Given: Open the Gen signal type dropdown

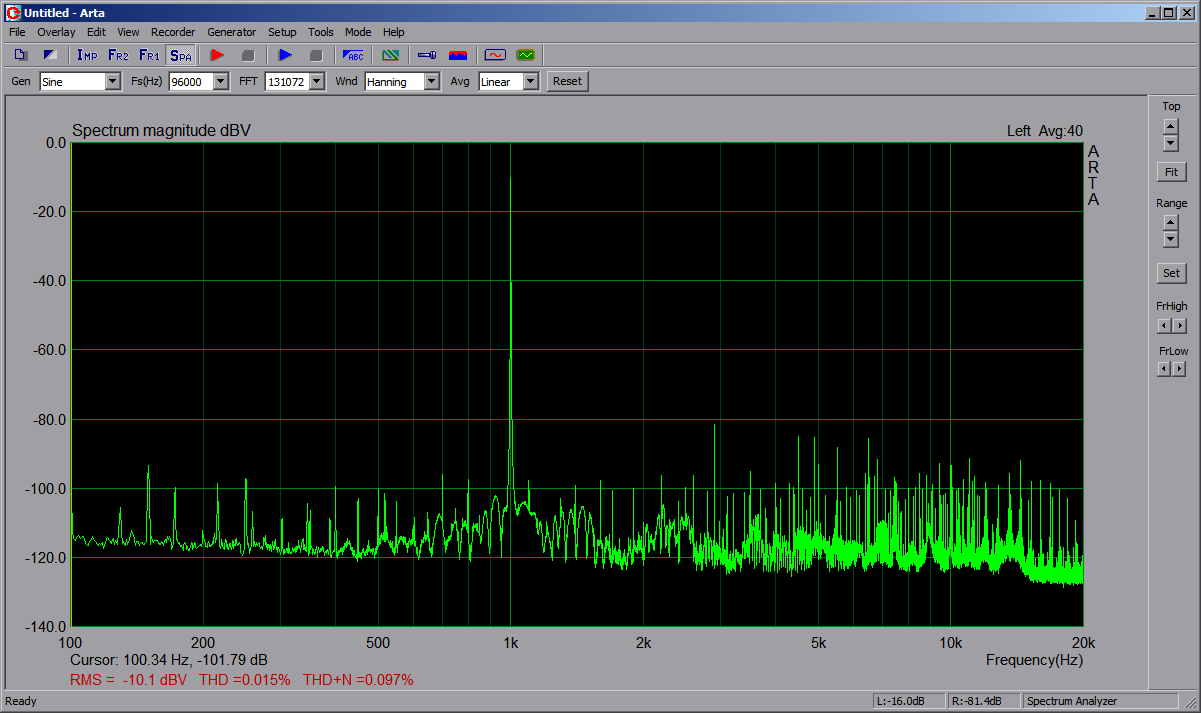Looking at the screenshot, I should point(112,82).
